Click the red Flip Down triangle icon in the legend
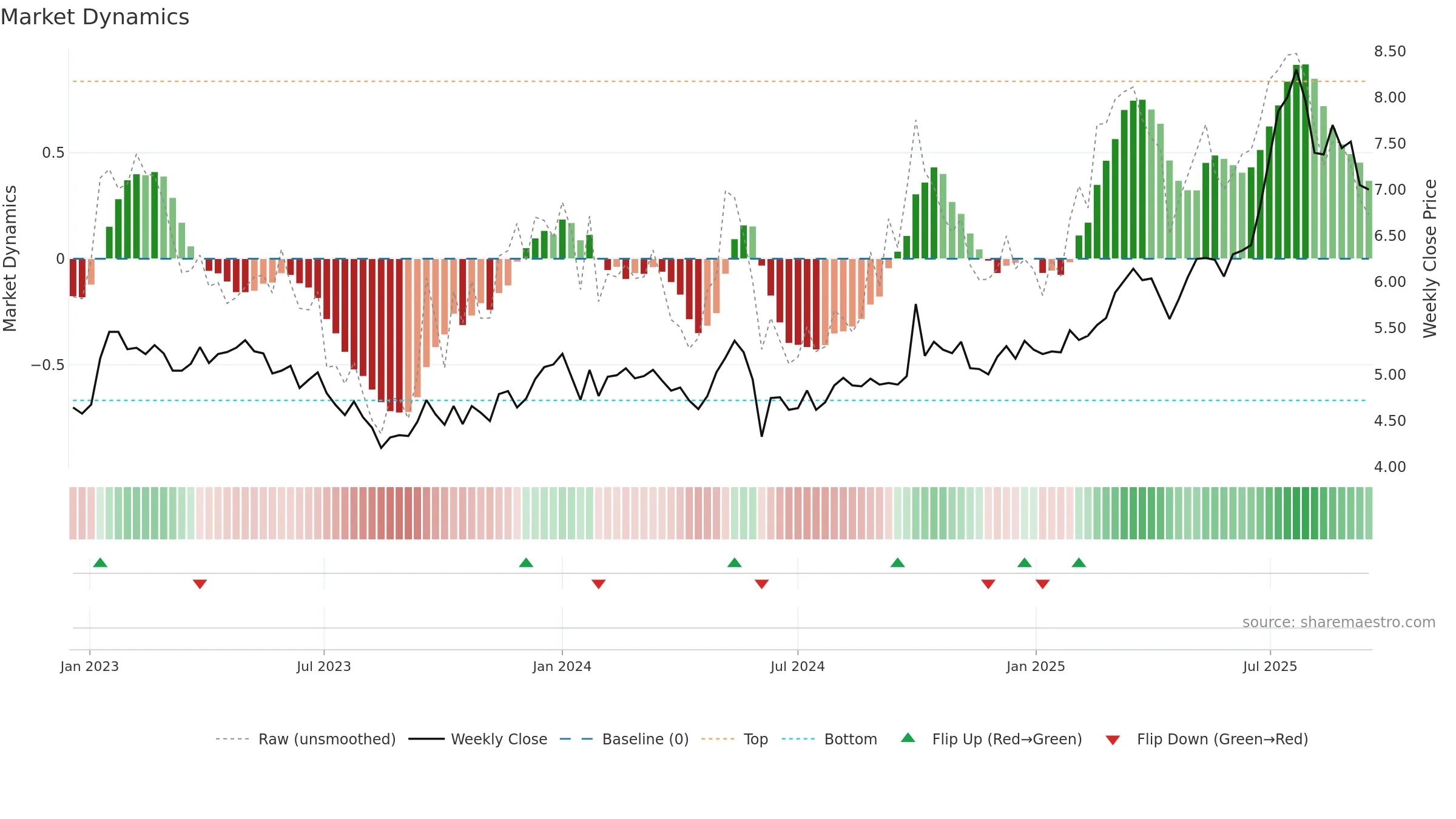The image size is (1456, 819). (x=1113, y=740)
